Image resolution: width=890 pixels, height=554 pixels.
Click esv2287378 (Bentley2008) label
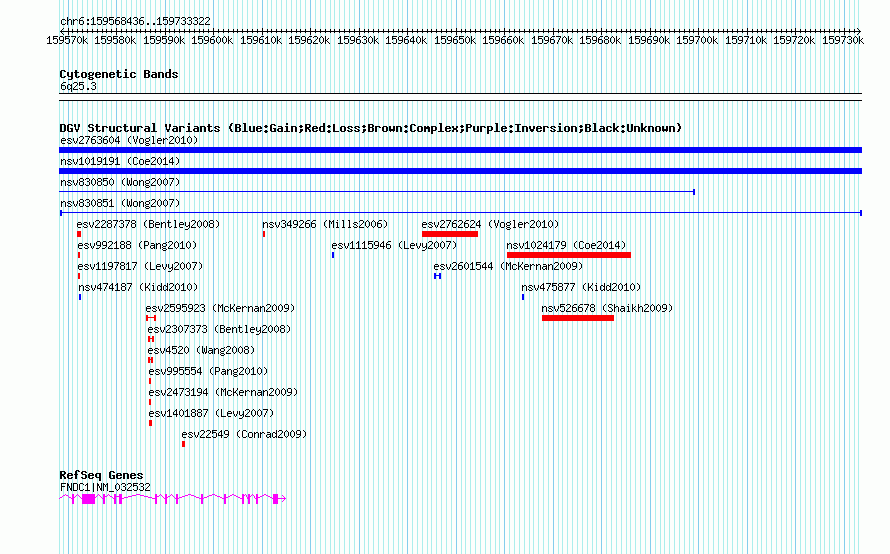(148, 224)
